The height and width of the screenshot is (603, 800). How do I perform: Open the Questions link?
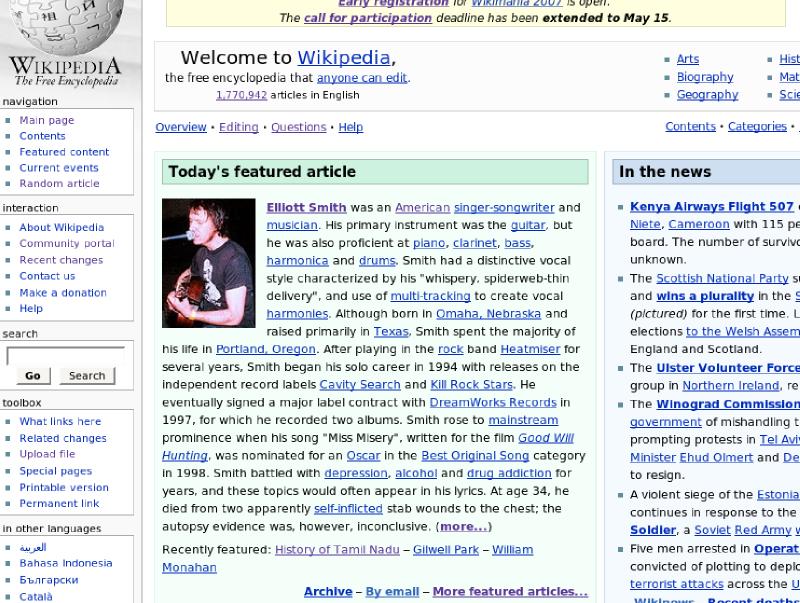pyautogui.click(x=298, y=127)
